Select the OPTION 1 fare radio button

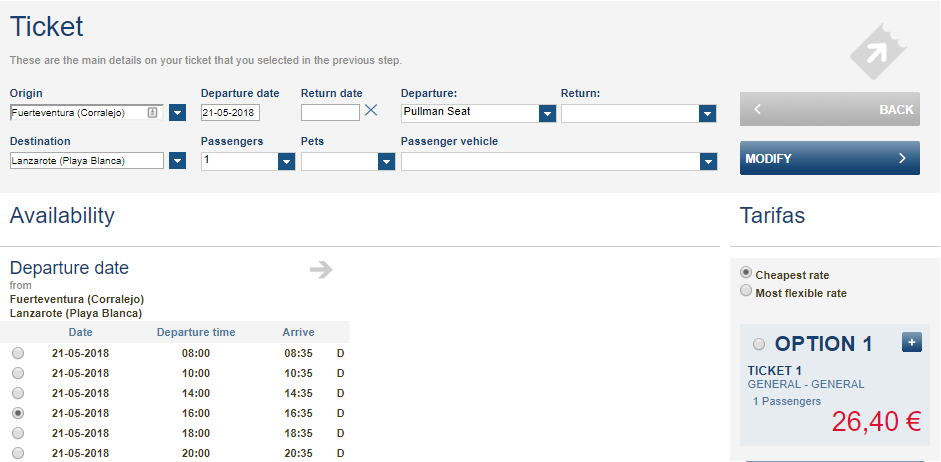tap(759, 344)
